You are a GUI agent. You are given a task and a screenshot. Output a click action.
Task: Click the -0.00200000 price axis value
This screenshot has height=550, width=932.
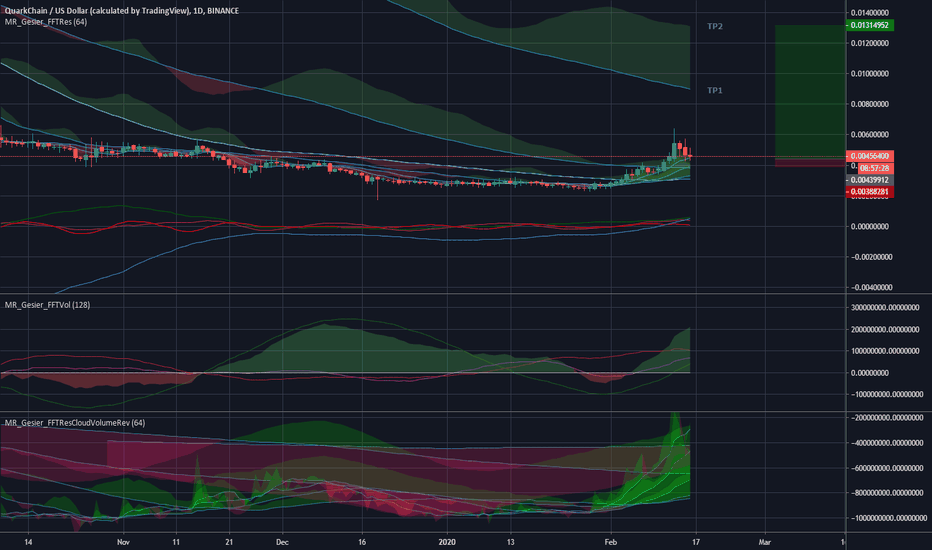pos(870,257)
